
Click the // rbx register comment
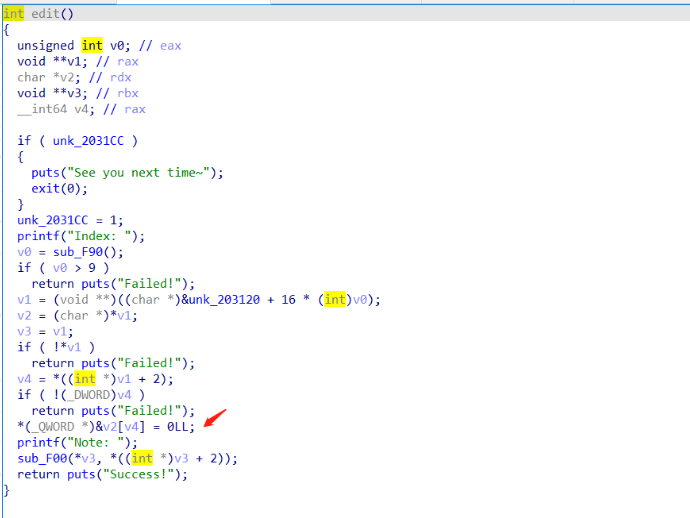point(126,93)
